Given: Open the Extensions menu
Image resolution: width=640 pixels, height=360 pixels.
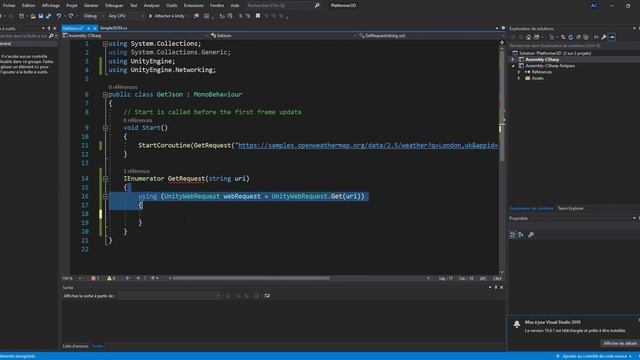Looking at the screenshot, I should (193, 5).
